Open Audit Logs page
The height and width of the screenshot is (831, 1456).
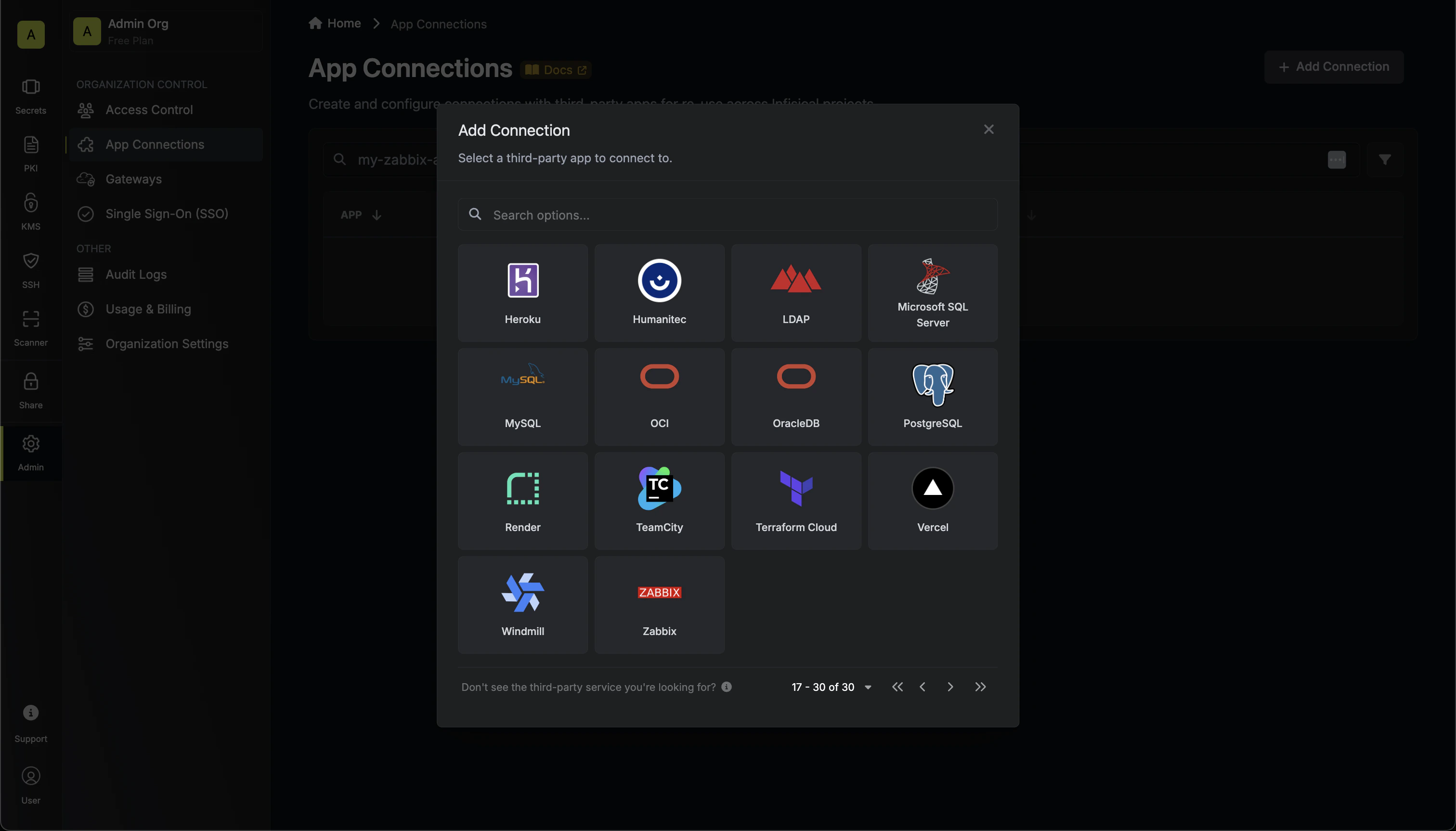[x=166, y=274]
